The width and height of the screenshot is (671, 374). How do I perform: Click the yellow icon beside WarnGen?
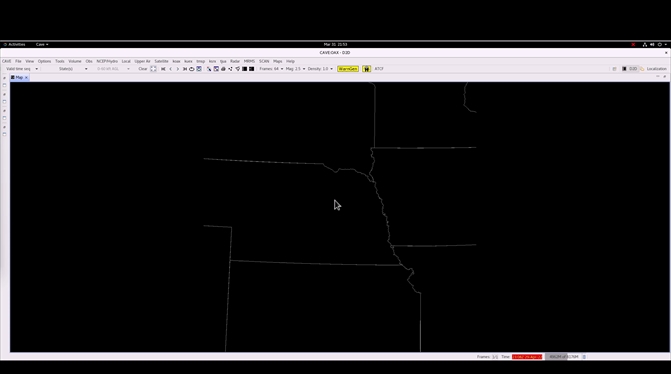[x=367, y=69]
